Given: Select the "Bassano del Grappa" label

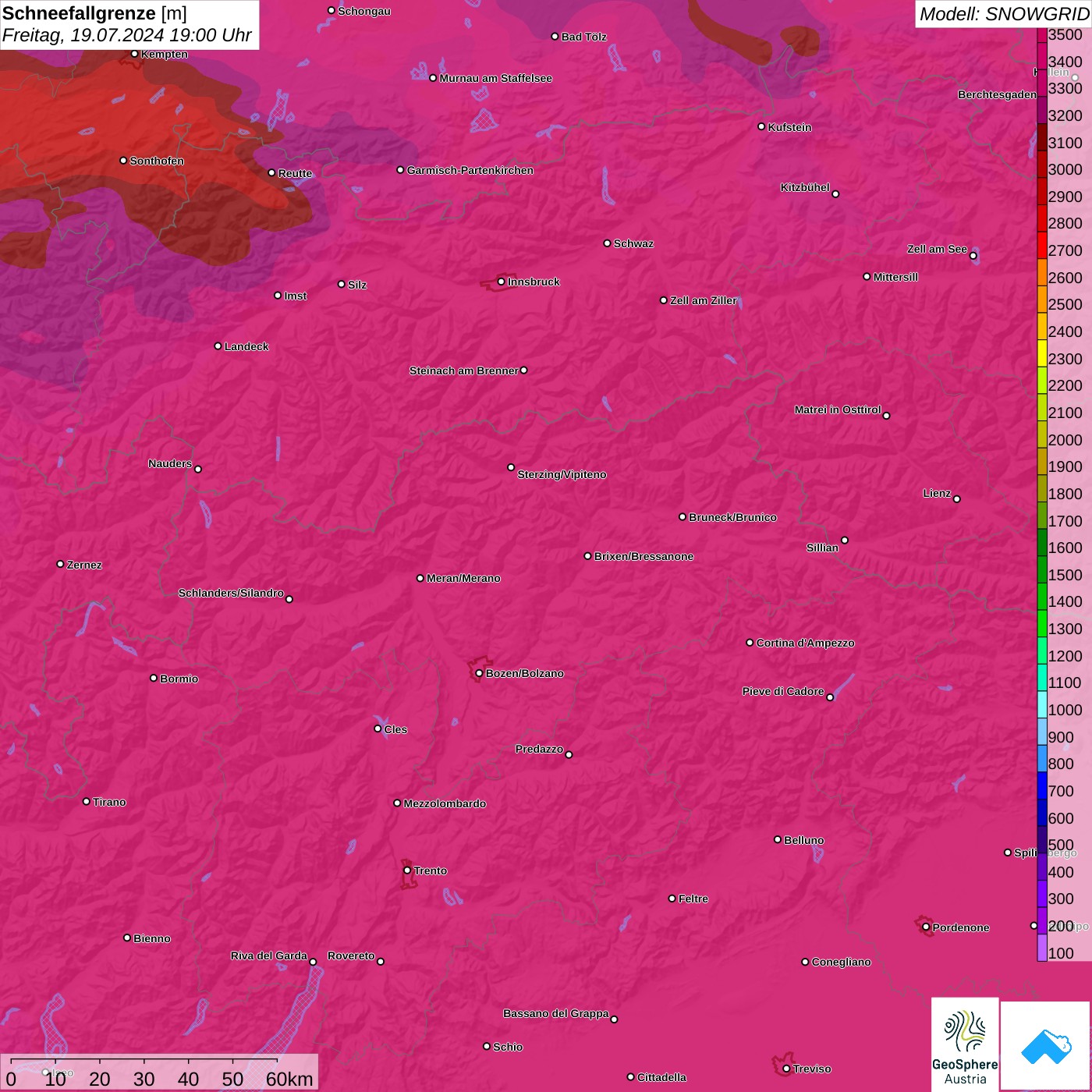Looking at the screenshot, I should point(556,1013).
